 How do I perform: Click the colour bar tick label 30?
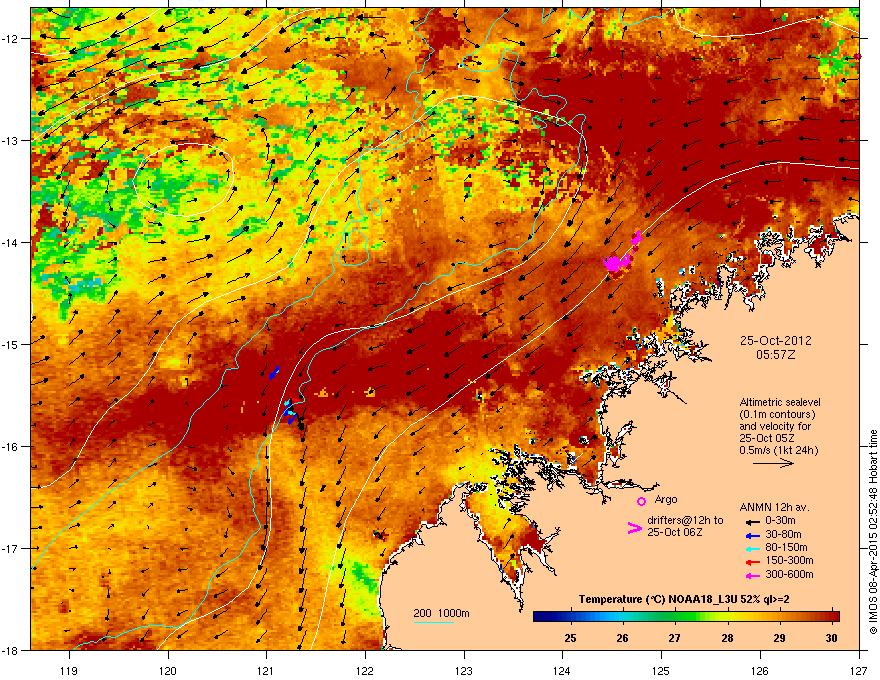[832, 638]
